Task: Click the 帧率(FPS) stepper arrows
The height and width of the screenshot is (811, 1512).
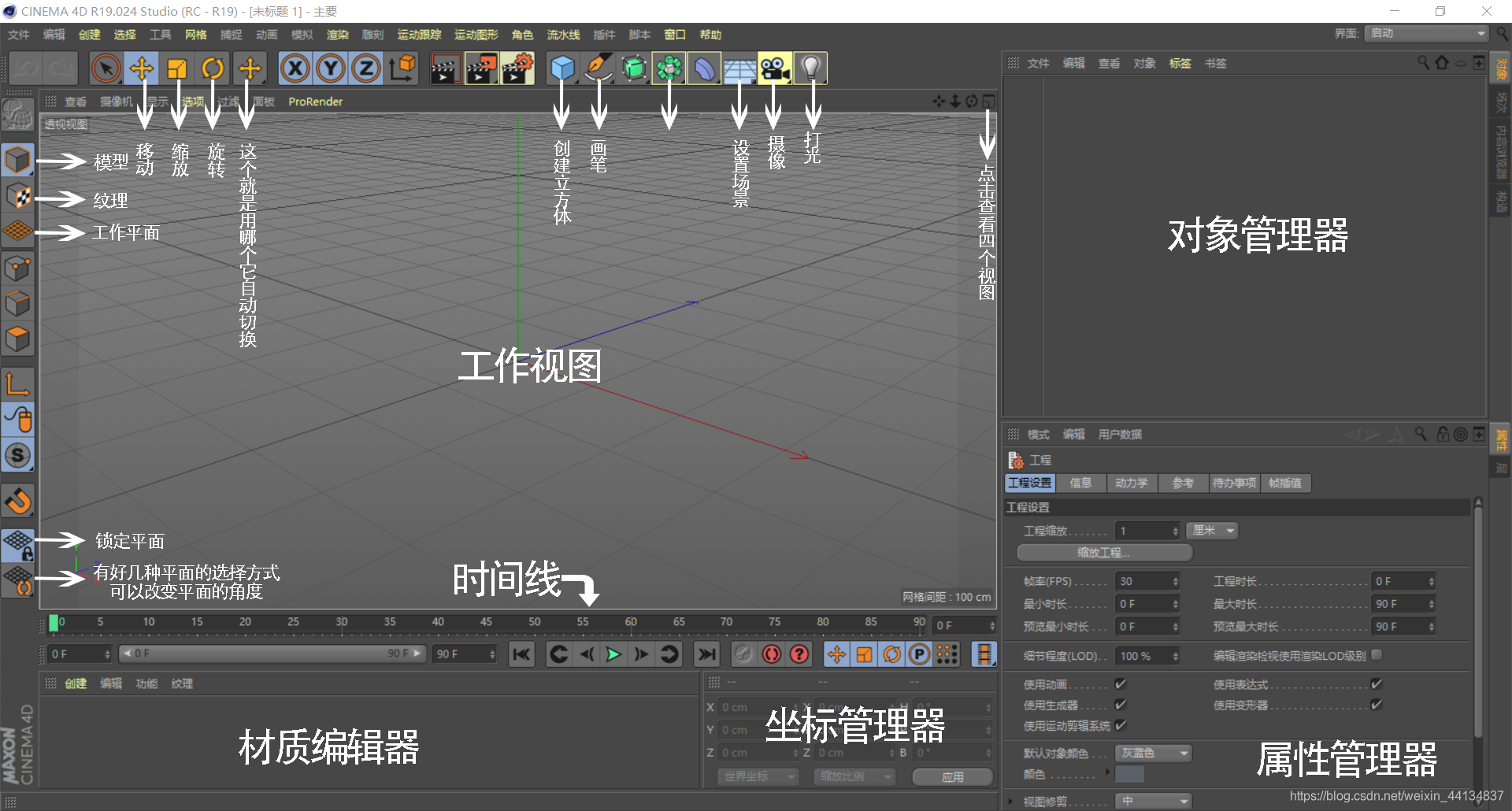Action: pyautogui.click(x=1175, y=582)
